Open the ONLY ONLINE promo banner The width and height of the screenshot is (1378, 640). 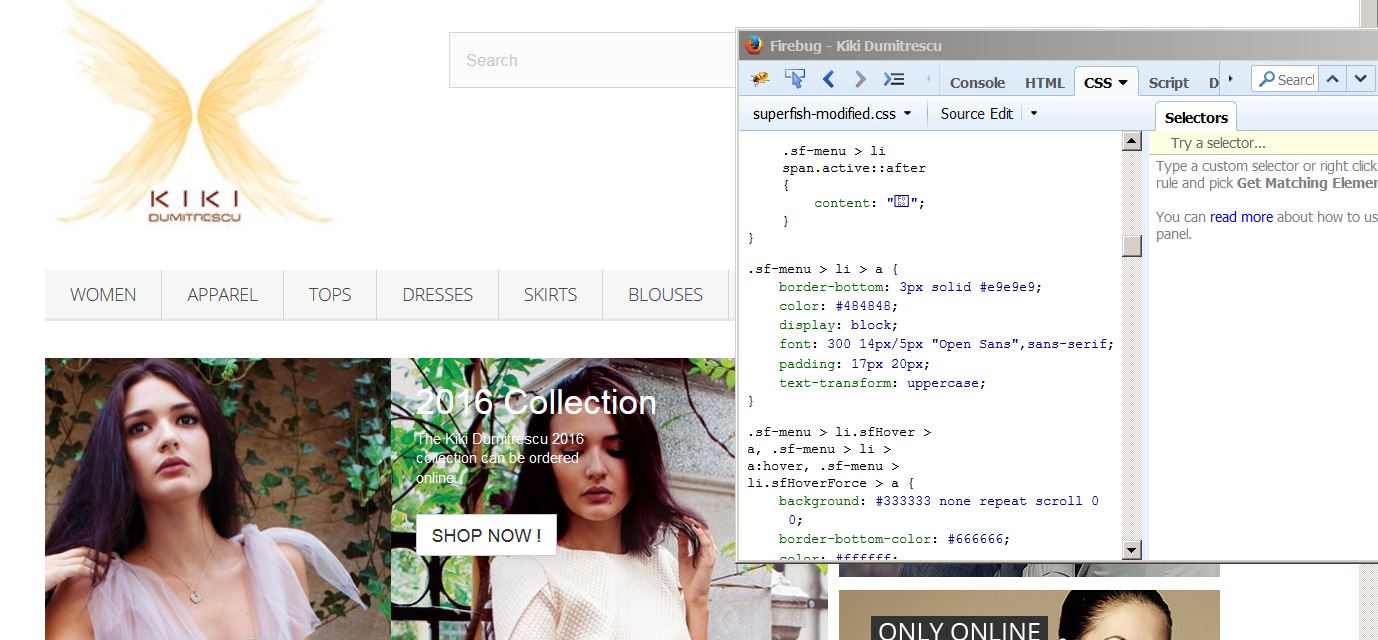click(1029, 615)
